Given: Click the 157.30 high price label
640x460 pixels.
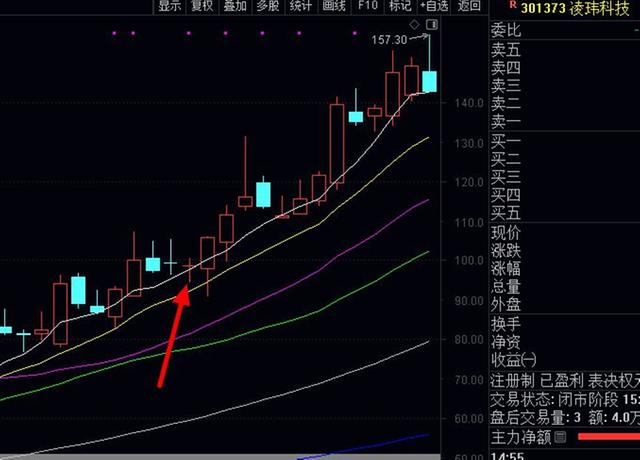Looking at the screenshot, I should click(389, 40).
